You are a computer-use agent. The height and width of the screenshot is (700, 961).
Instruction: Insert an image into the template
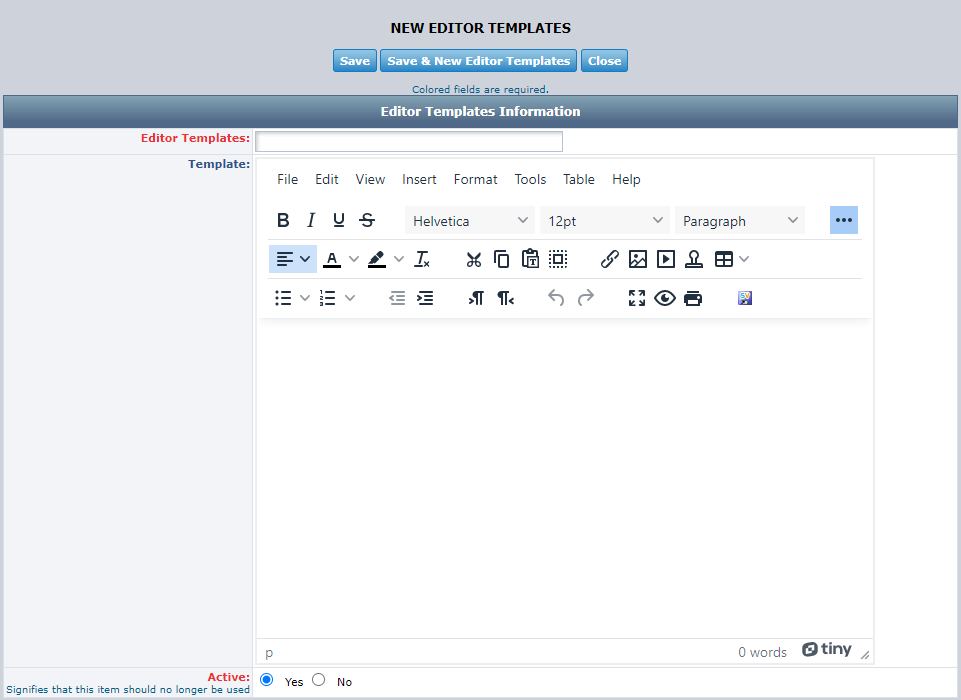click(x=637, y=259)
